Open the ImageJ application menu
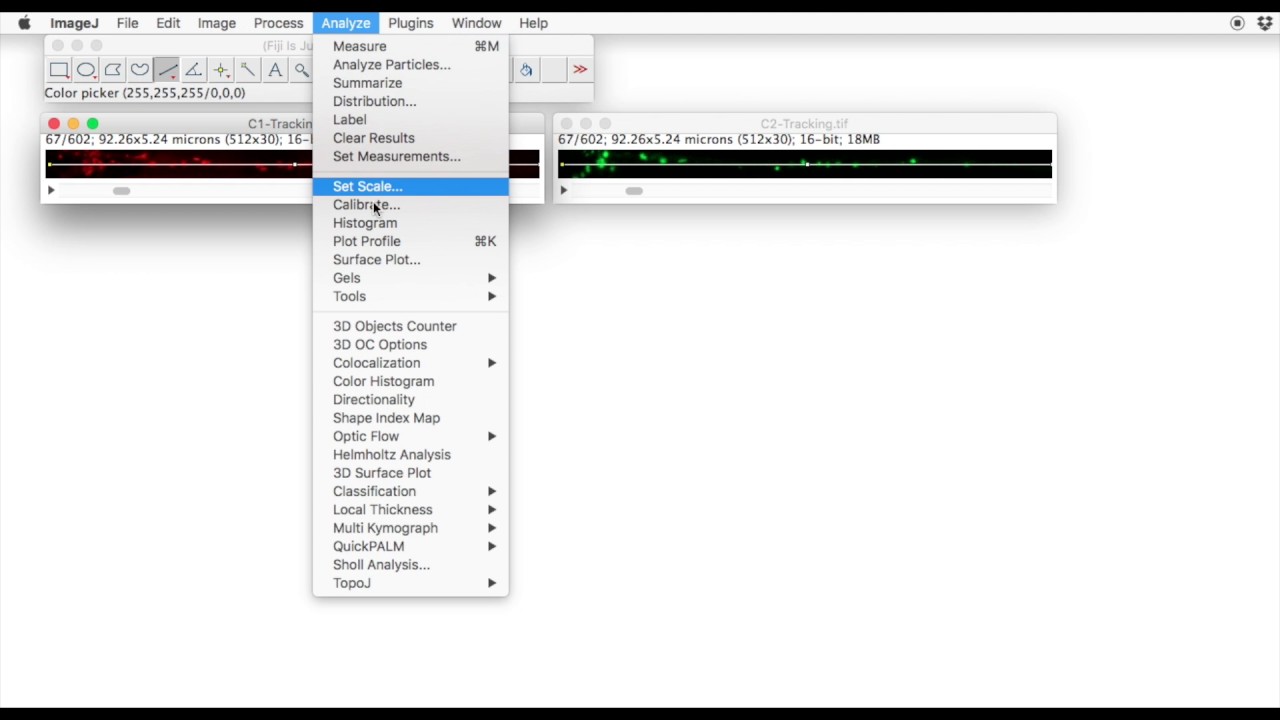 74,23
